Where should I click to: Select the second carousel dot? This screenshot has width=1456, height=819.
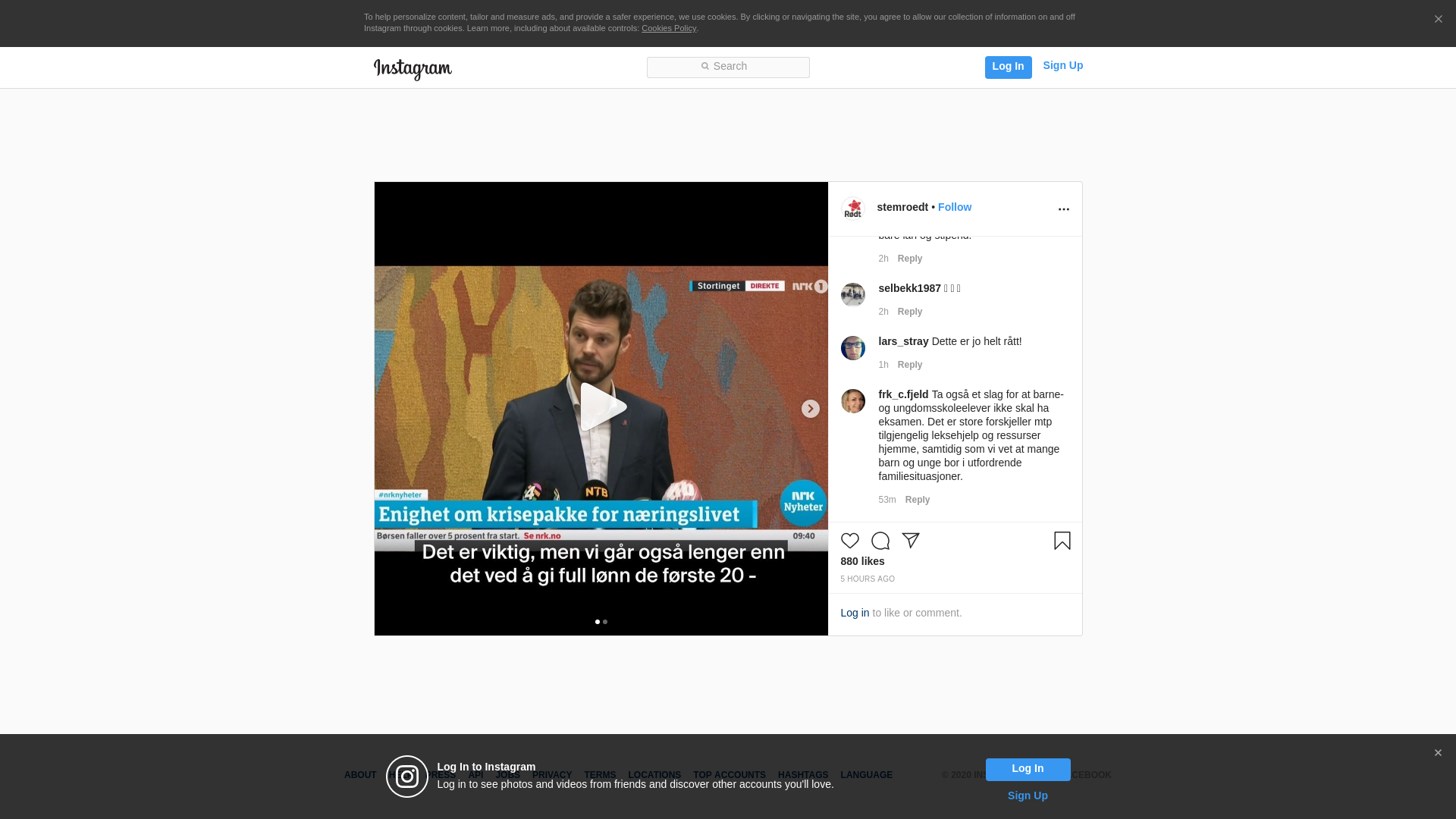point(605,622)
